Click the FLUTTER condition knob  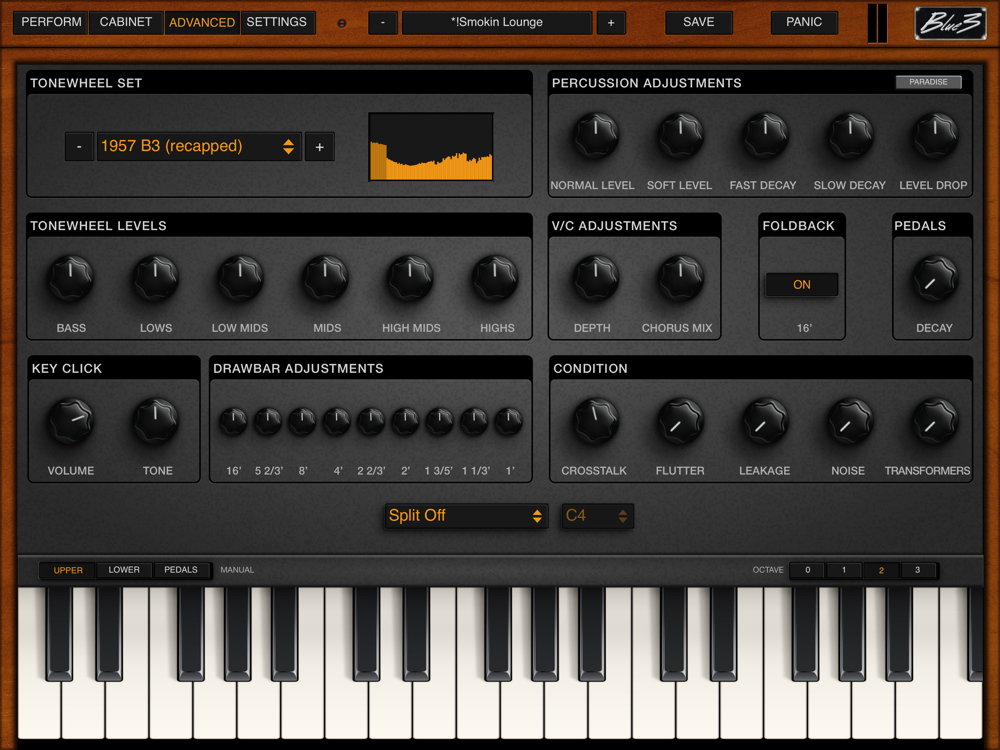[680, 422]
